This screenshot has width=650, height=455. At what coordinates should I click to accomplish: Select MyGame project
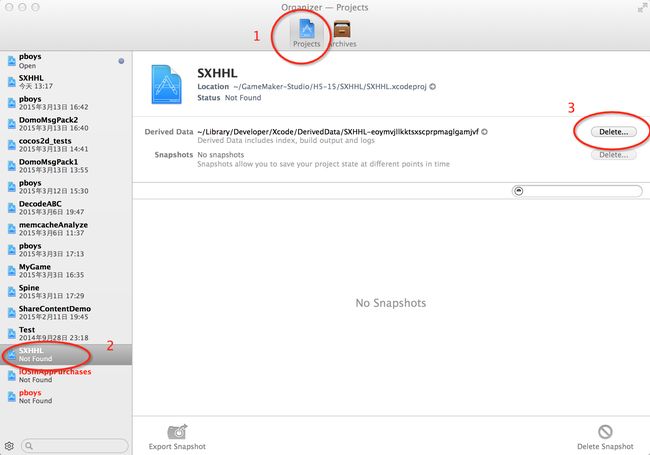[x=66, y=271]
